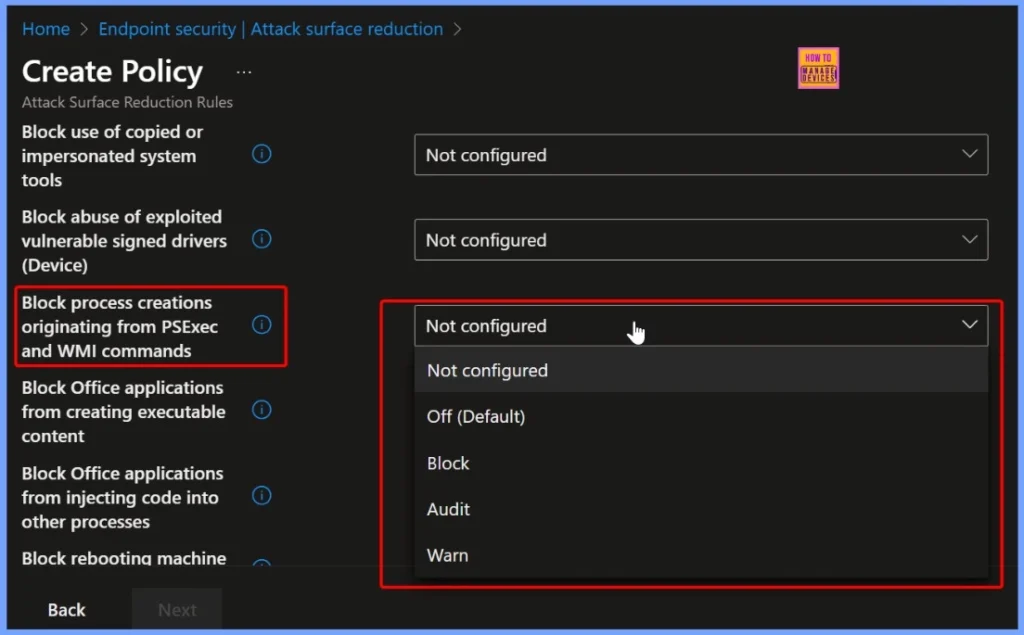Navigate to the Home breadcrumb link
The height and width of the screenshot is (635, 1024).
tap(45, 29)
